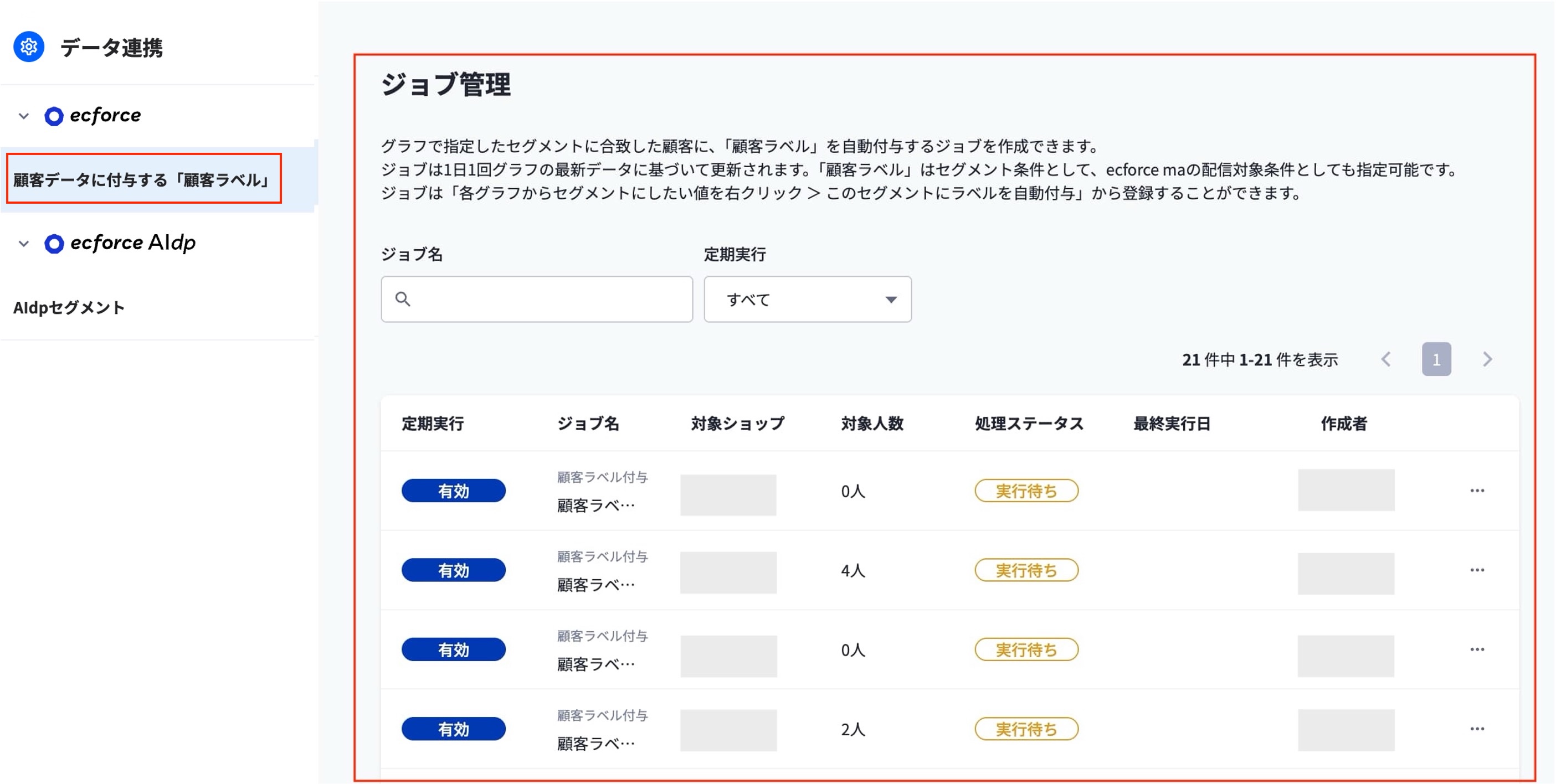Select page 1 in pagination
The height and width of the screenshot is (784, 1556).
pos(1436,359)
